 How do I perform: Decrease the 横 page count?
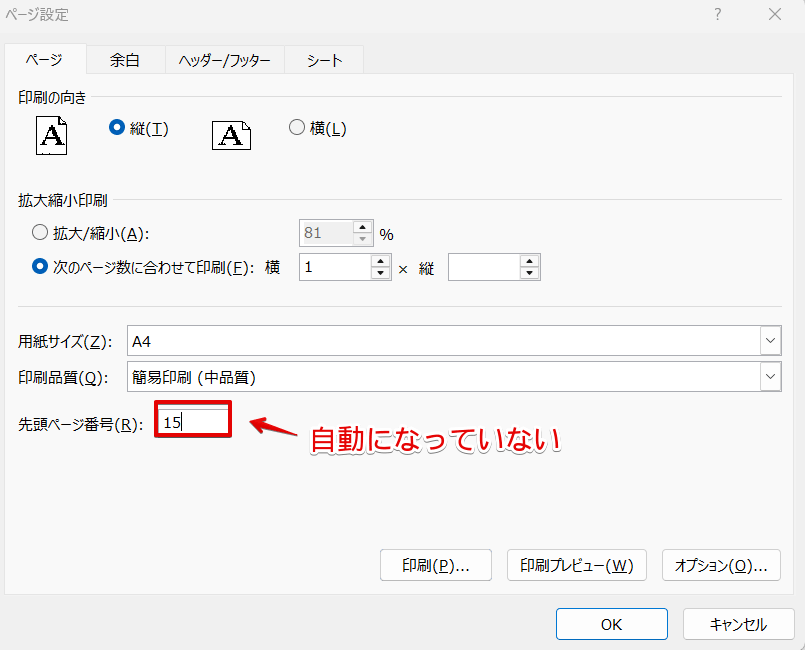380,273
